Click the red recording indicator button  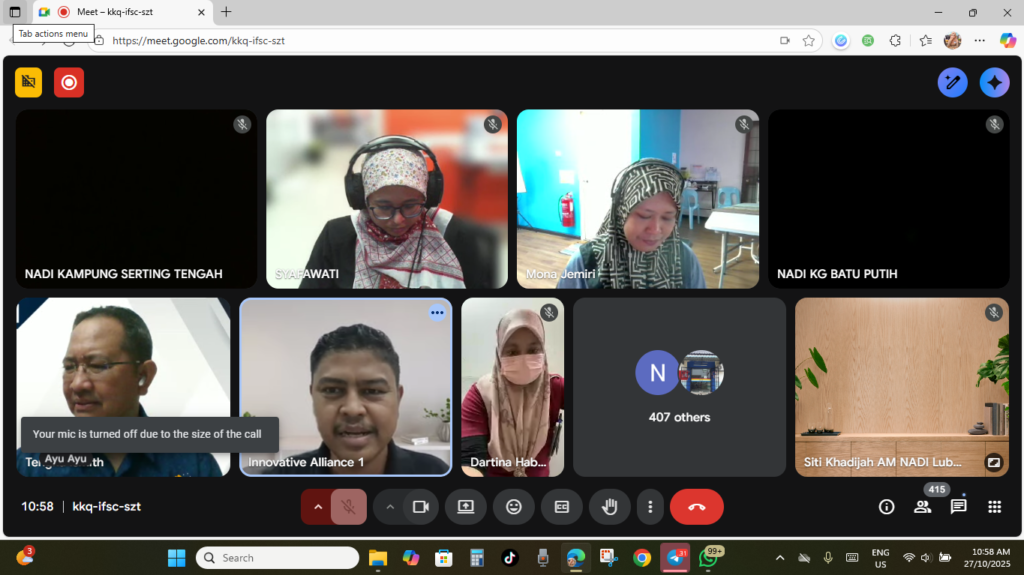69,83
